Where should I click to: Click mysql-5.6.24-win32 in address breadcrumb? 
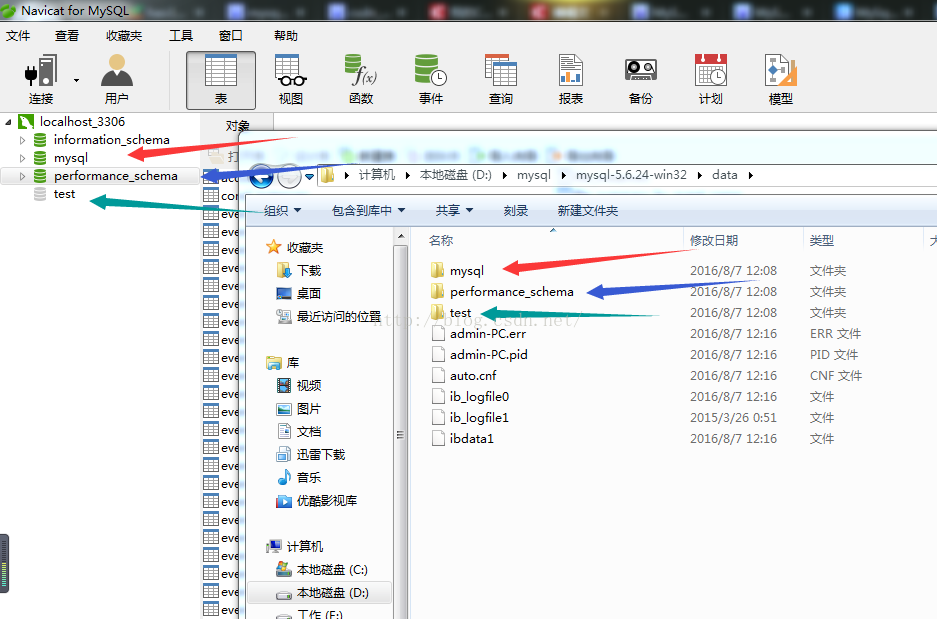click(631, 174)
